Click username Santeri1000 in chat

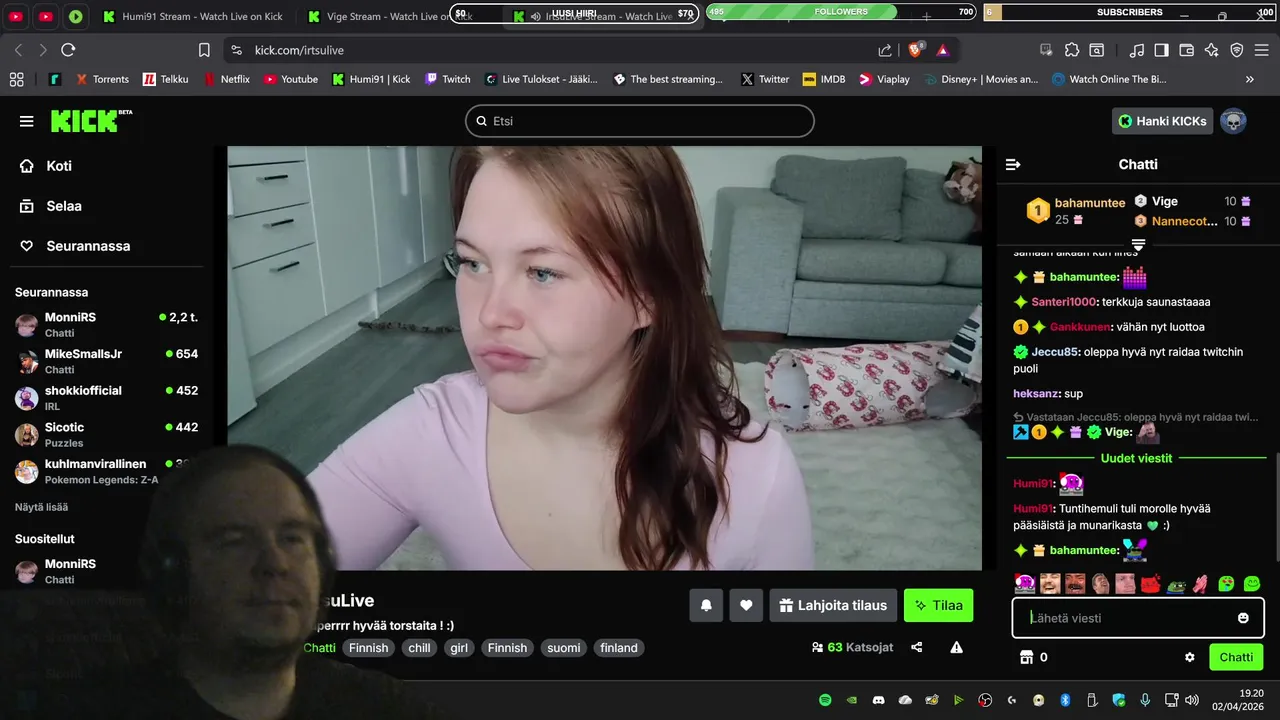(x=1064, y=302)
